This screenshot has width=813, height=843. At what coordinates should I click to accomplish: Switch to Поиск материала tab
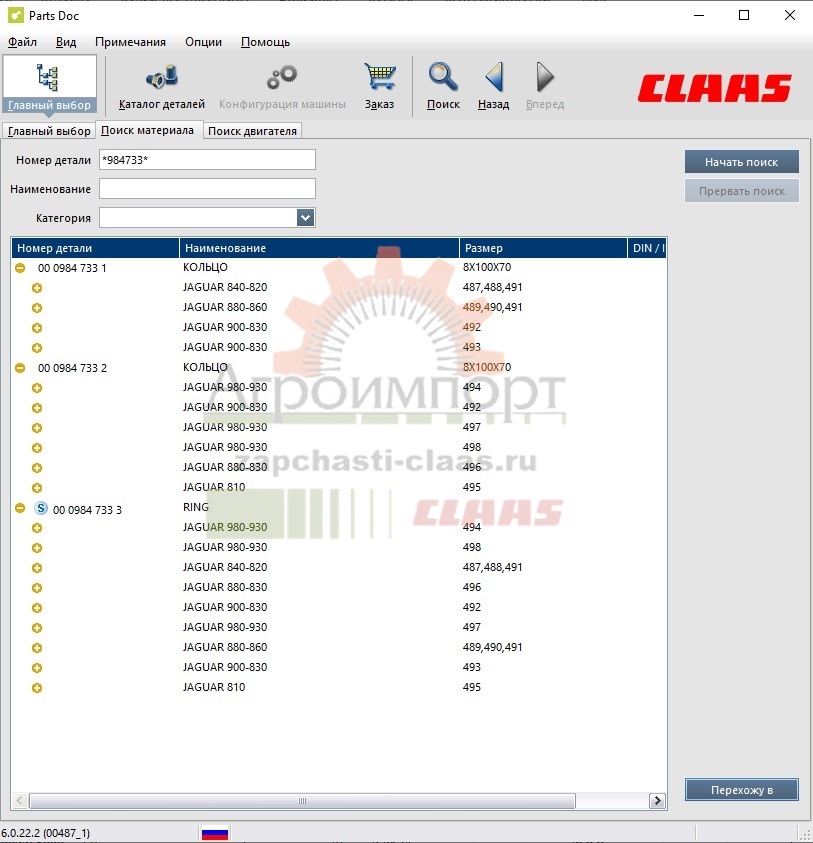click(147, 130)
